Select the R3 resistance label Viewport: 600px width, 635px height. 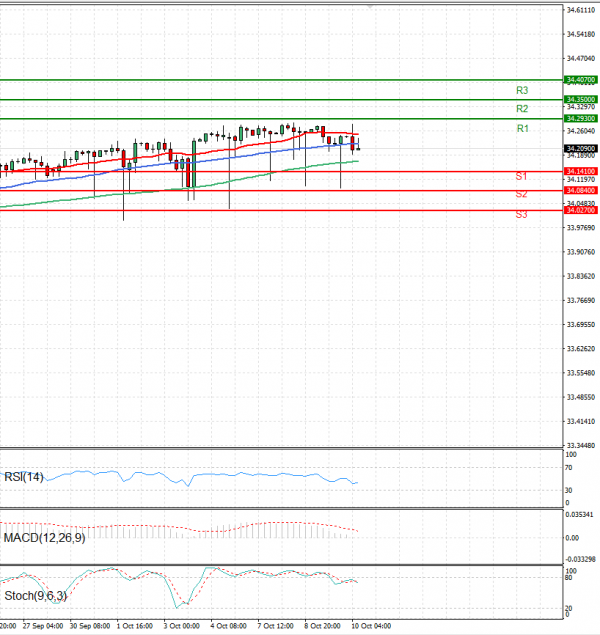[522, 90]
